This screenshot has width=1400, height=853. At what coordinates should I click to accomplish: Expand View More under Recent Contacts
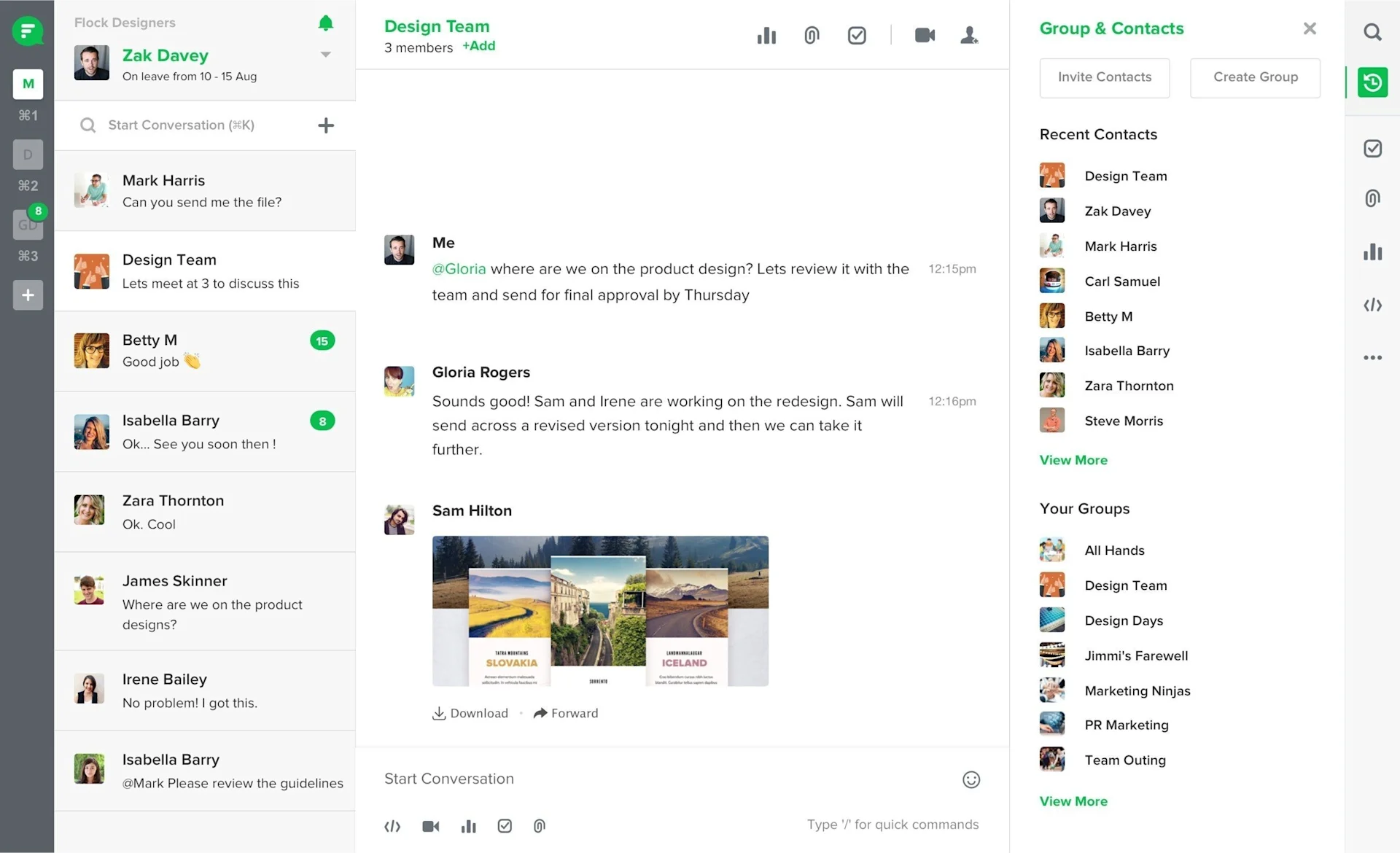click(x=1073, y=460)
